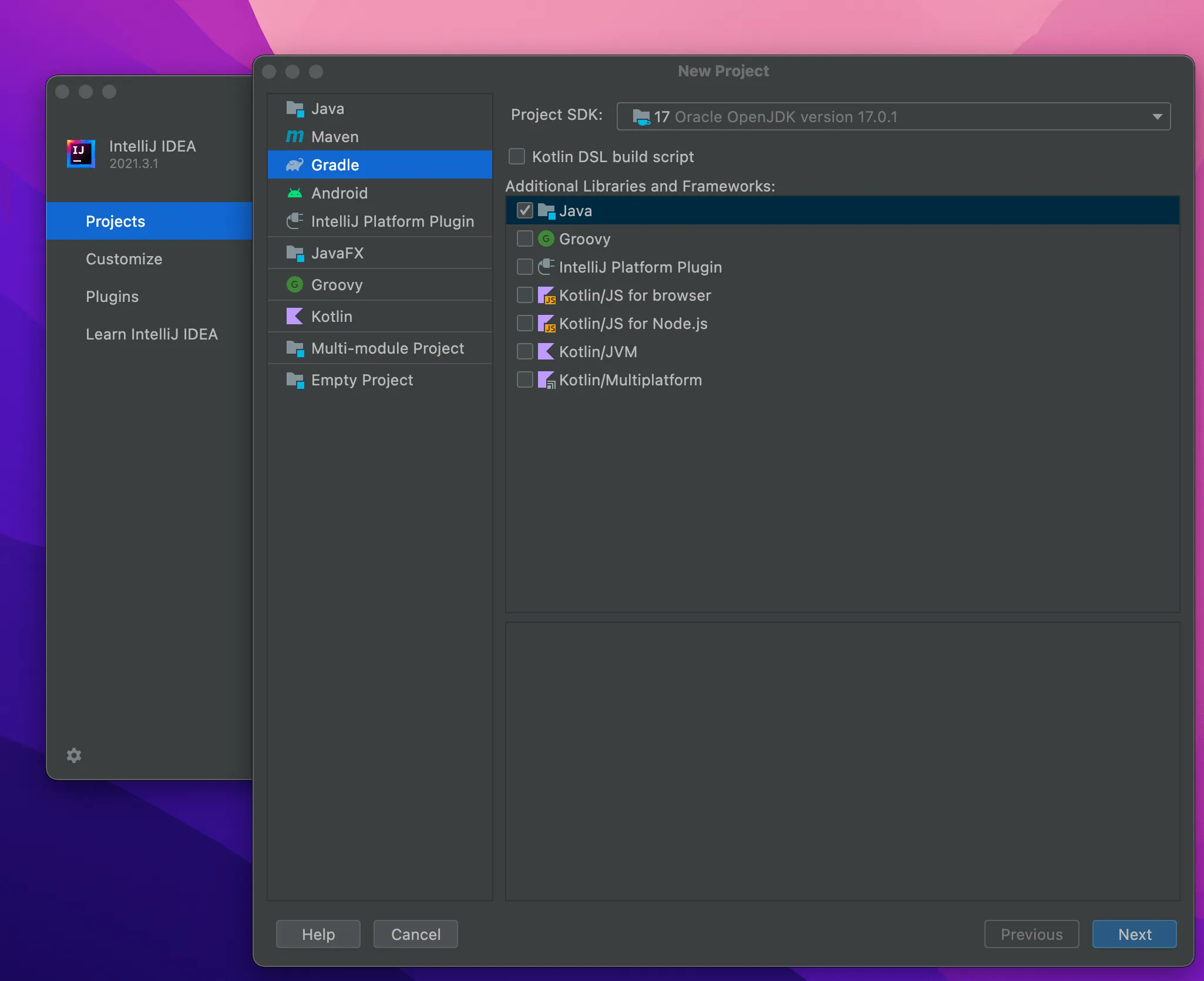The width and height of the screenshot is (1204, 981).
Task: Open settings via the gear icon
Action: click(x=75, y=755)
